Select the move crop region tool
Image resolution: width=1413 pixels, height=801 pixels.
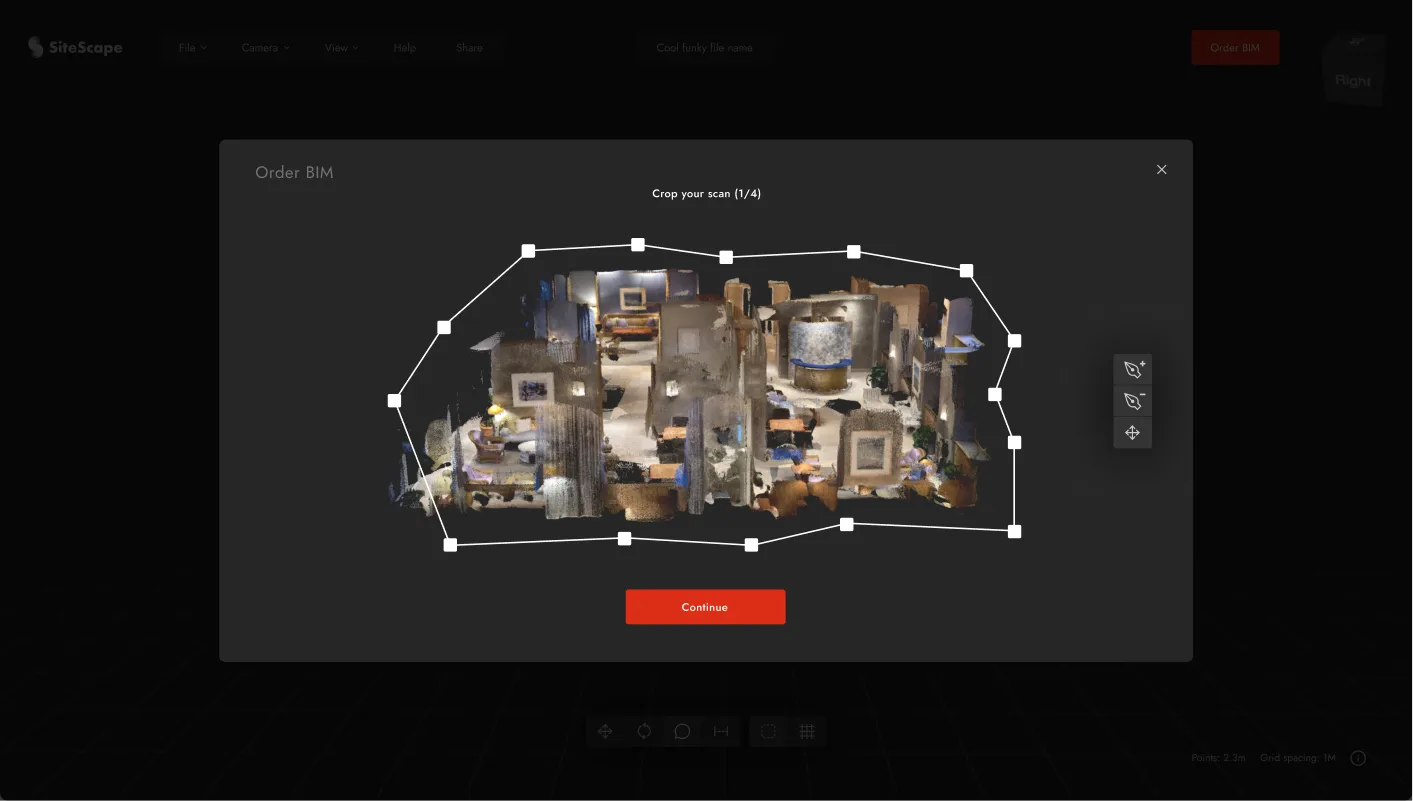click(x=1132, y=432)
